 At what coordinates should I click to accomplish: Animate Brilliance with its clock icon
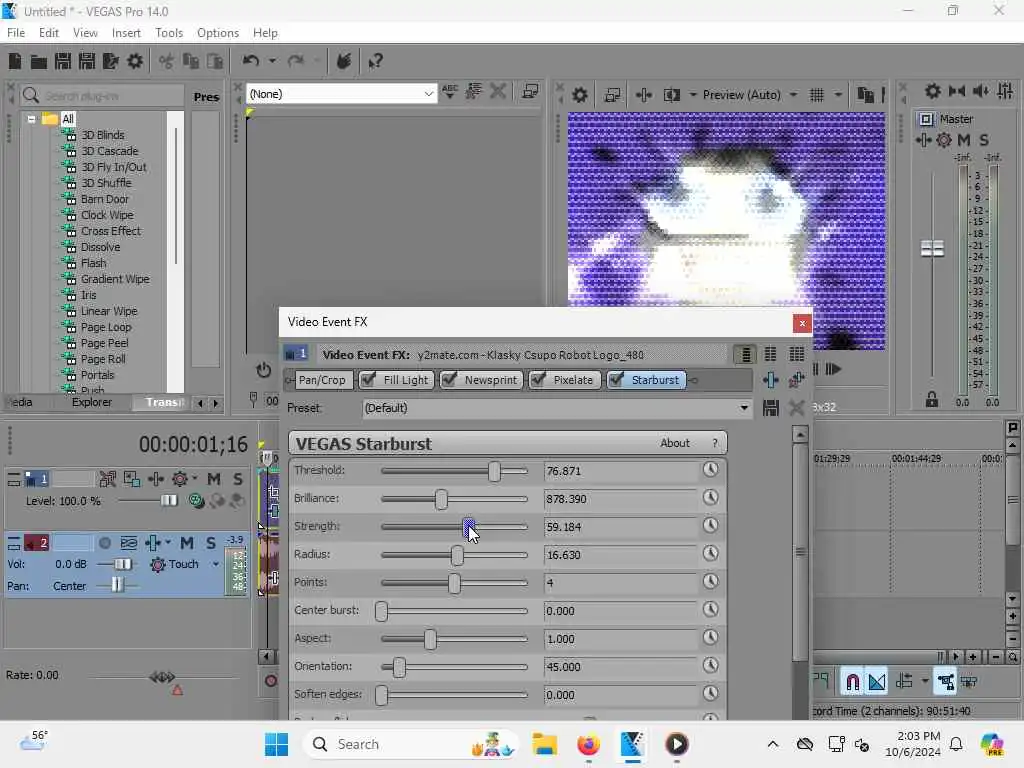click(x=711, y=498)
